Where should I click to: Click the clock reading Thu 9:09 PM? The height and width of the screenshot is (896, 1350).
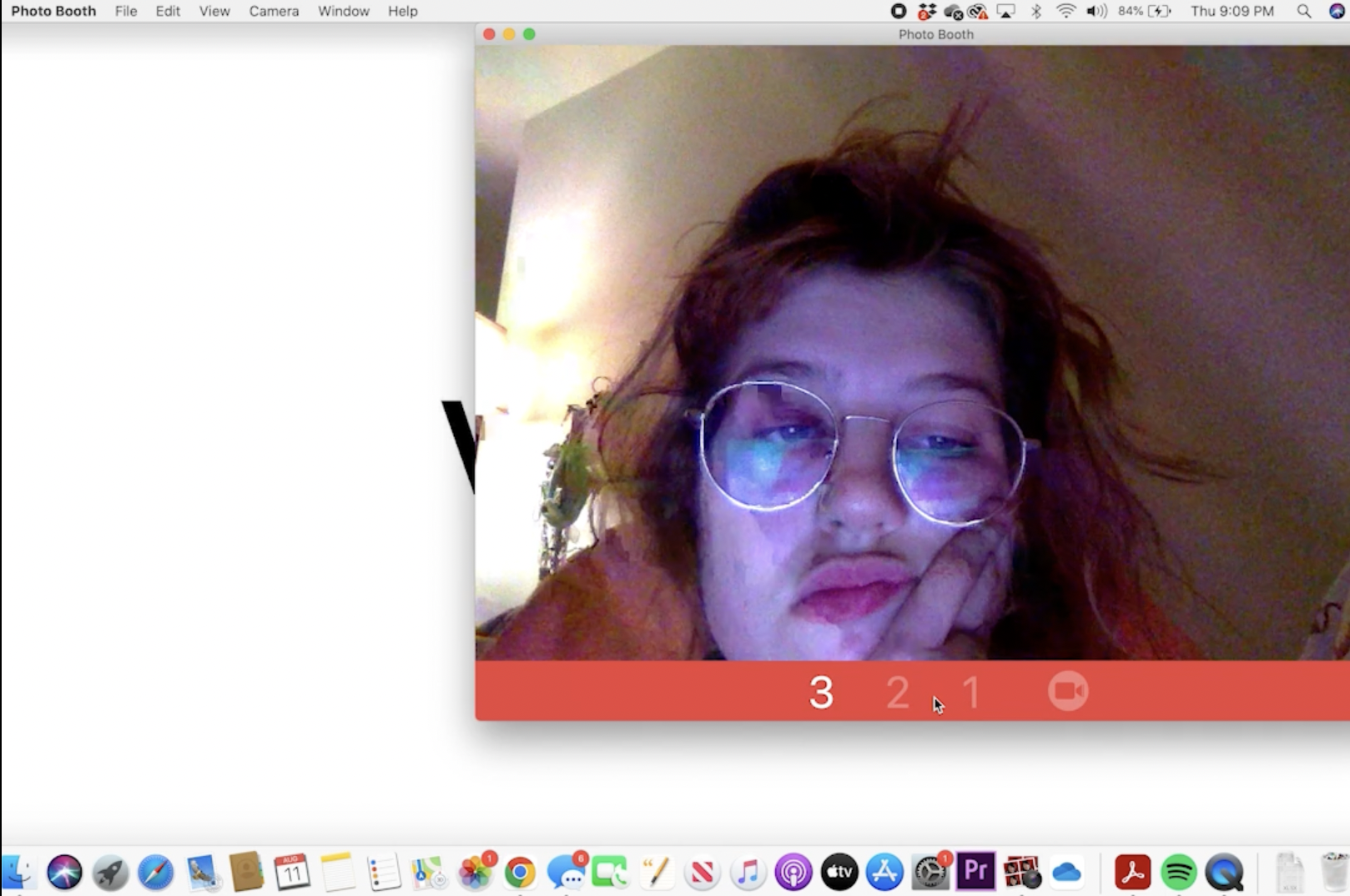(1232, 11)
